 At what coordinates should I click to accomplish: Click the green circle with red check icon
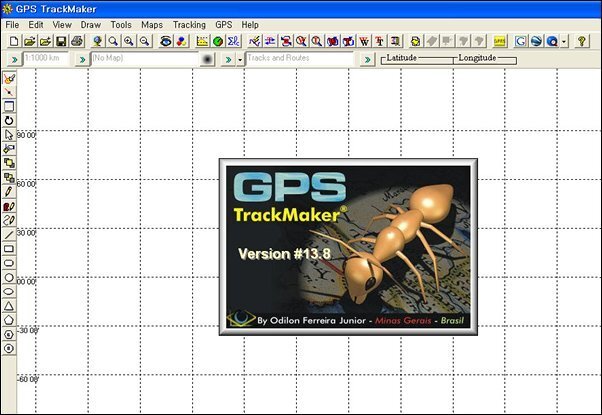218,41
